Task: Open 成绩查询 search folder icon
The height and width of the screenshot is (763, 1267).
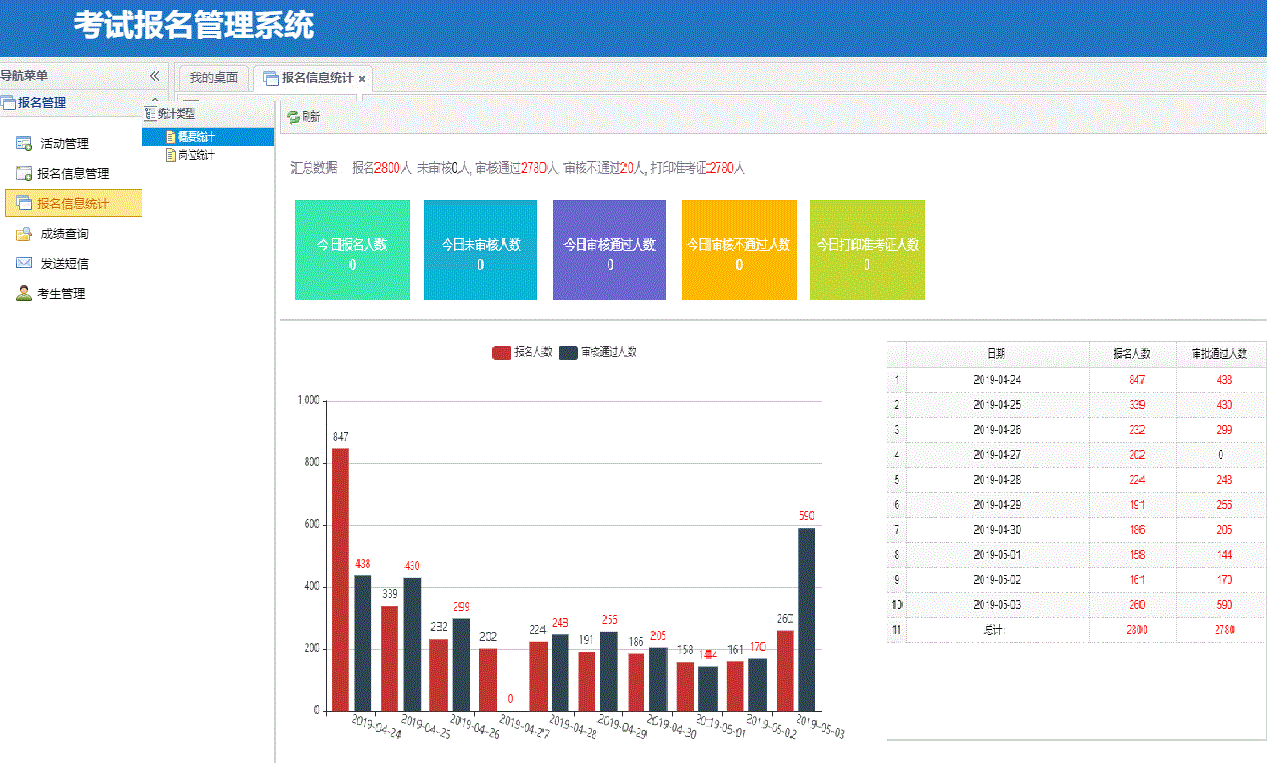Action: (x=24, y=234)
